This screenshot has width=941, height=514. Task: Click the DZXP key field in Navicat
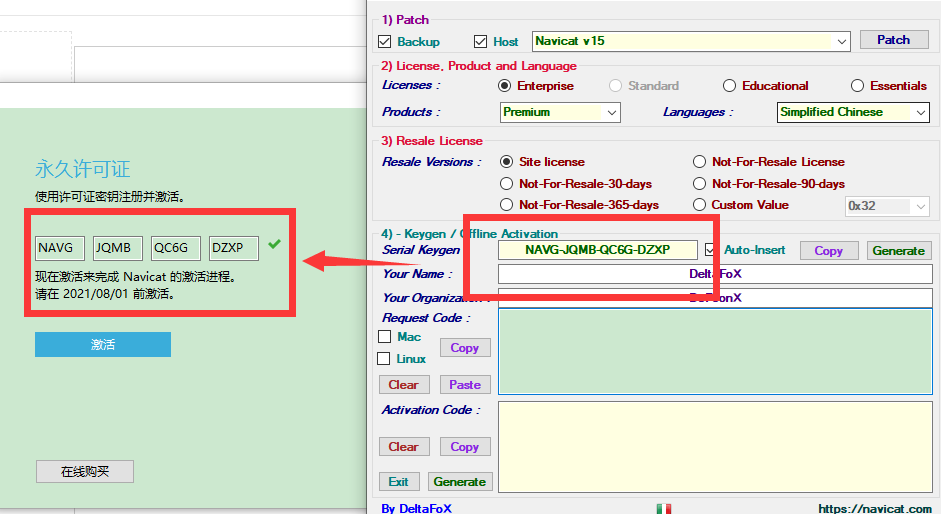coord(234,248)
